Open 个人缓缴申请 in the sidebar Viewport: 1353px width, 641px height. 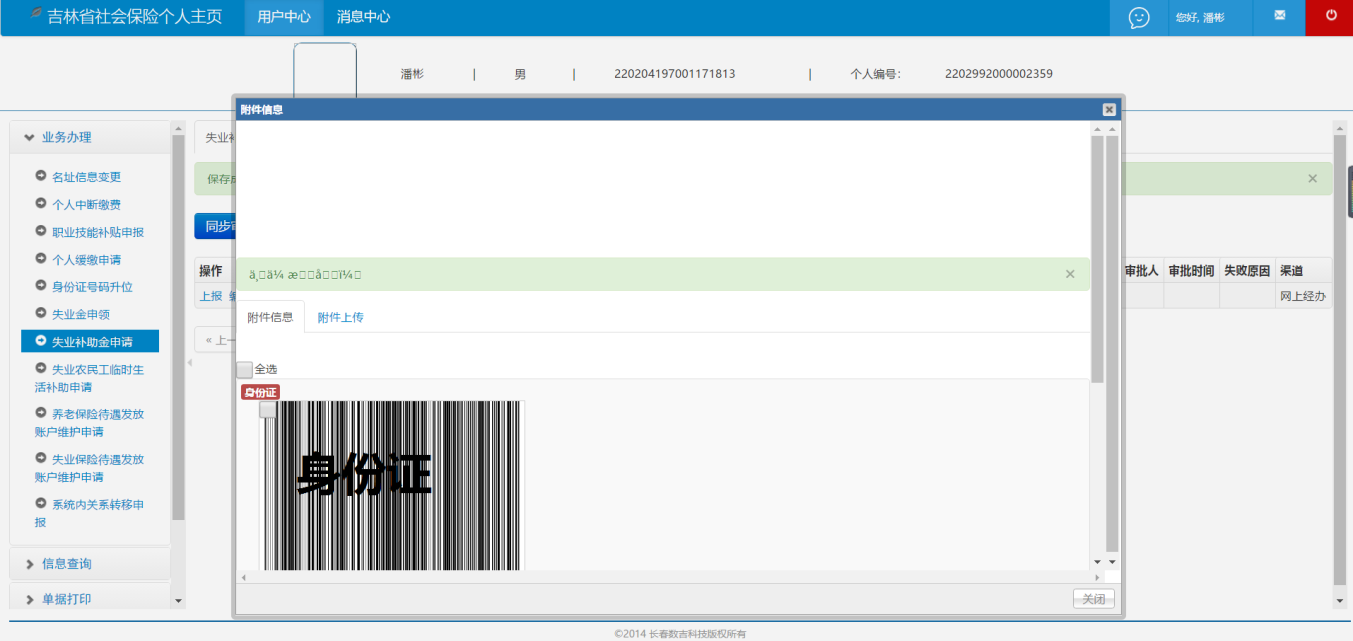pyautogui.click(x=86, y=259)
